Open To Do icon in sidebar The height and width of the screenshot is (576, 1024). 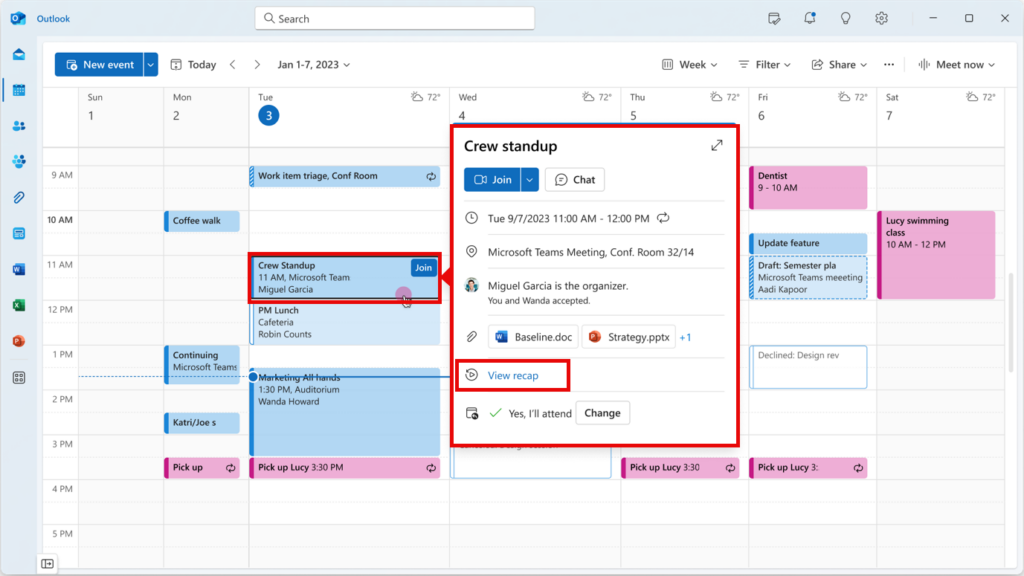click(19, 233)
